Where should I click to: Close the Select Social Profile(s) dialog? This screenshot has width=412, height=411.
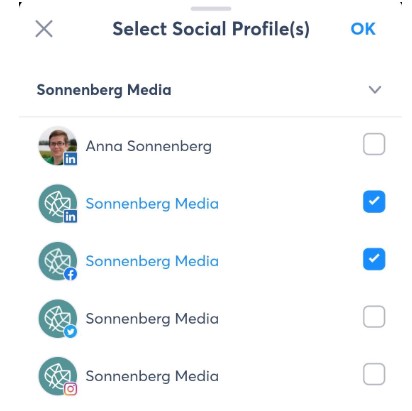[44, 29]
